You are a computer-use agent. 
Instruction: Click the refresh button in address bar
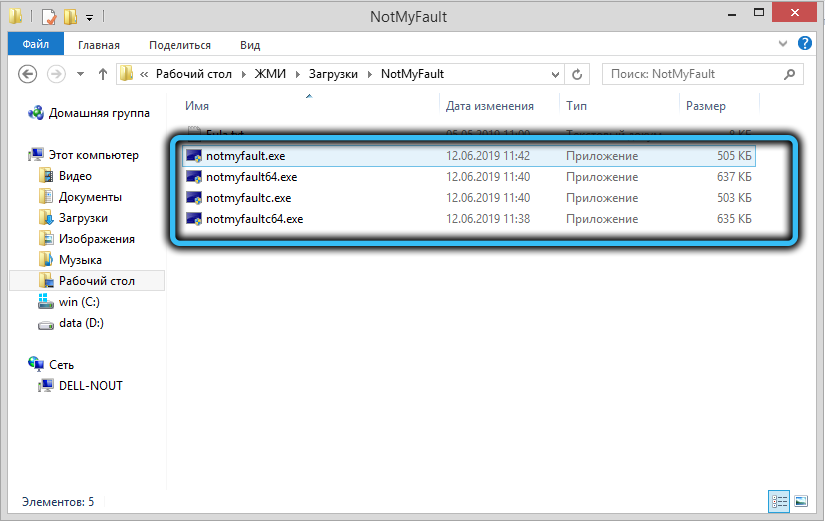(x=577, y=74)
